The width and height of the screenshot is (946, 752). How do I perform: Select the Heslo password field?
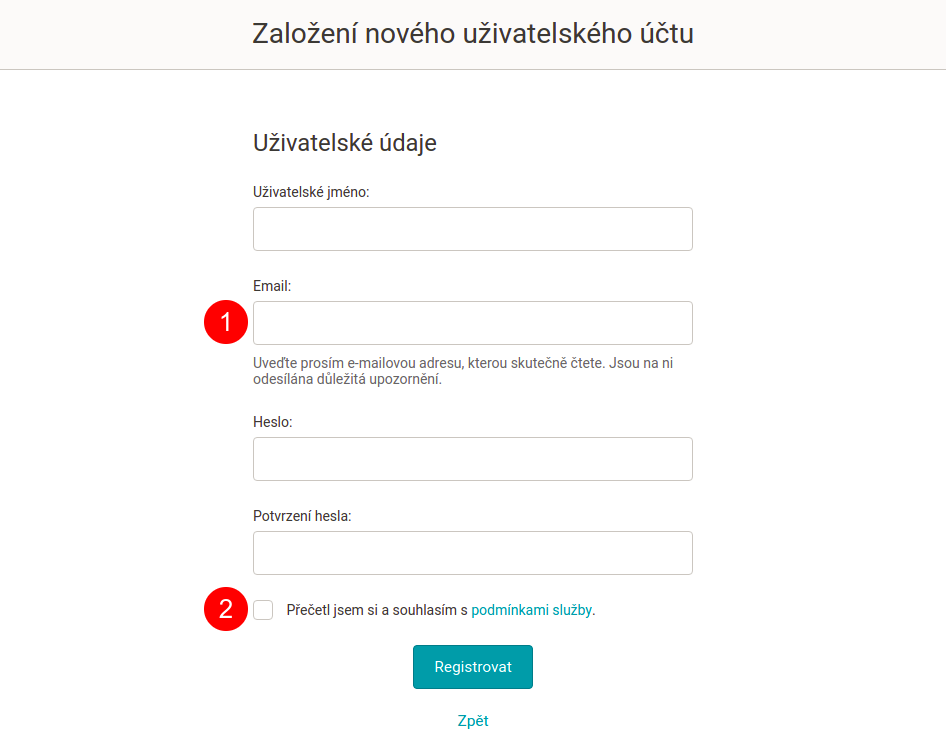tap(472, 459)
